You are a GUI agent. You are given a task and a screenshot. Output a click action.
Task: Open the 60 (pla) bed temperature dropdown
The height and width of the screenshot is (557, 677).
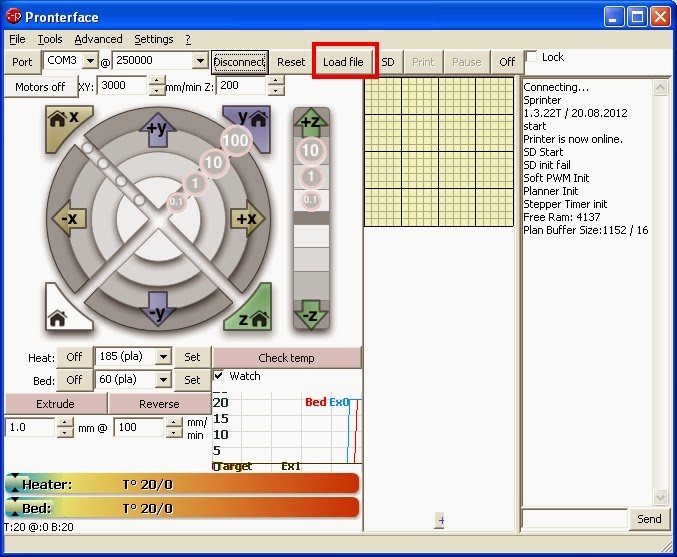click(163, 380)
